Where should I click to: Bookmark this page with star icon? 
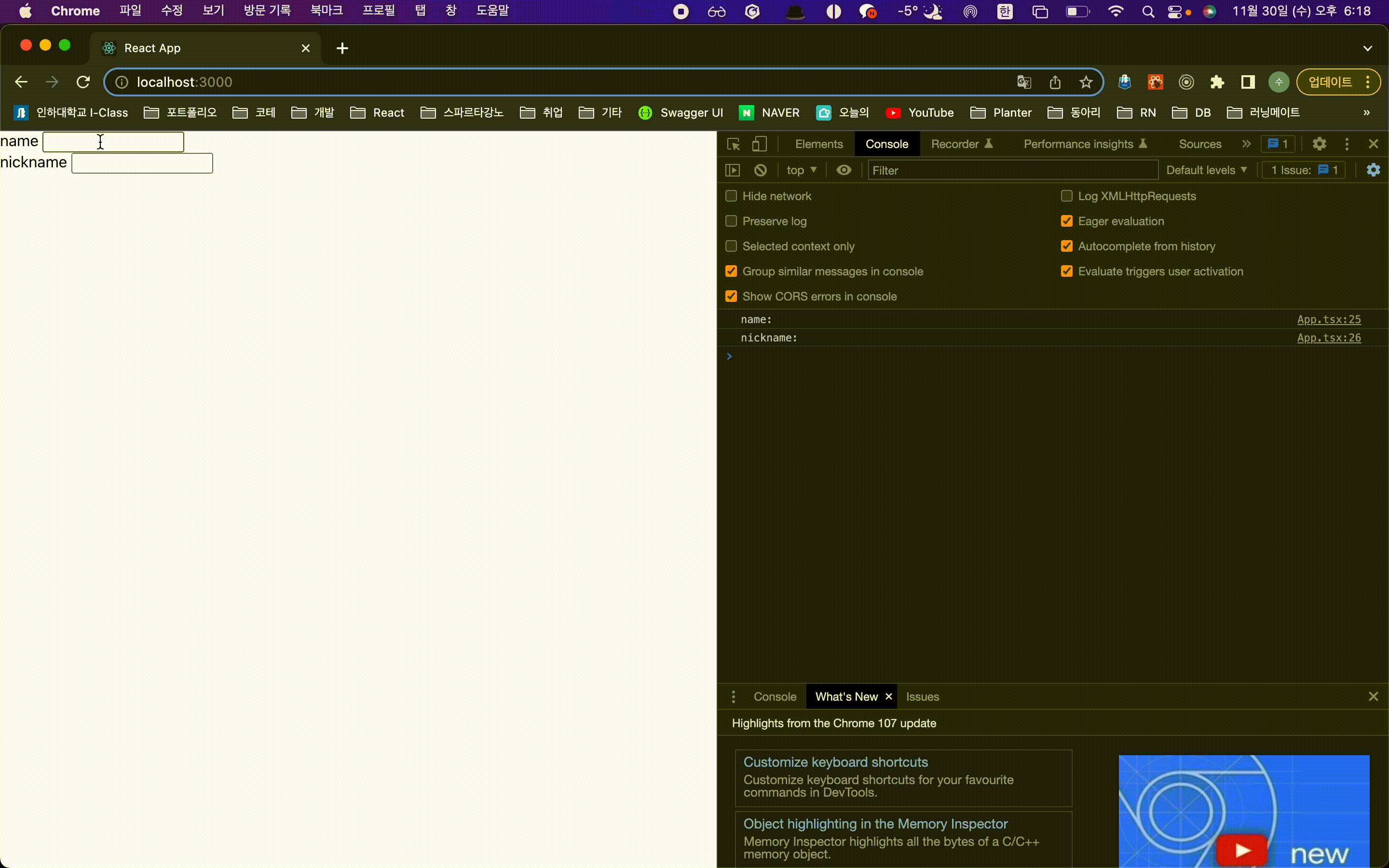pyautogui.click(x=1085, y=82)
